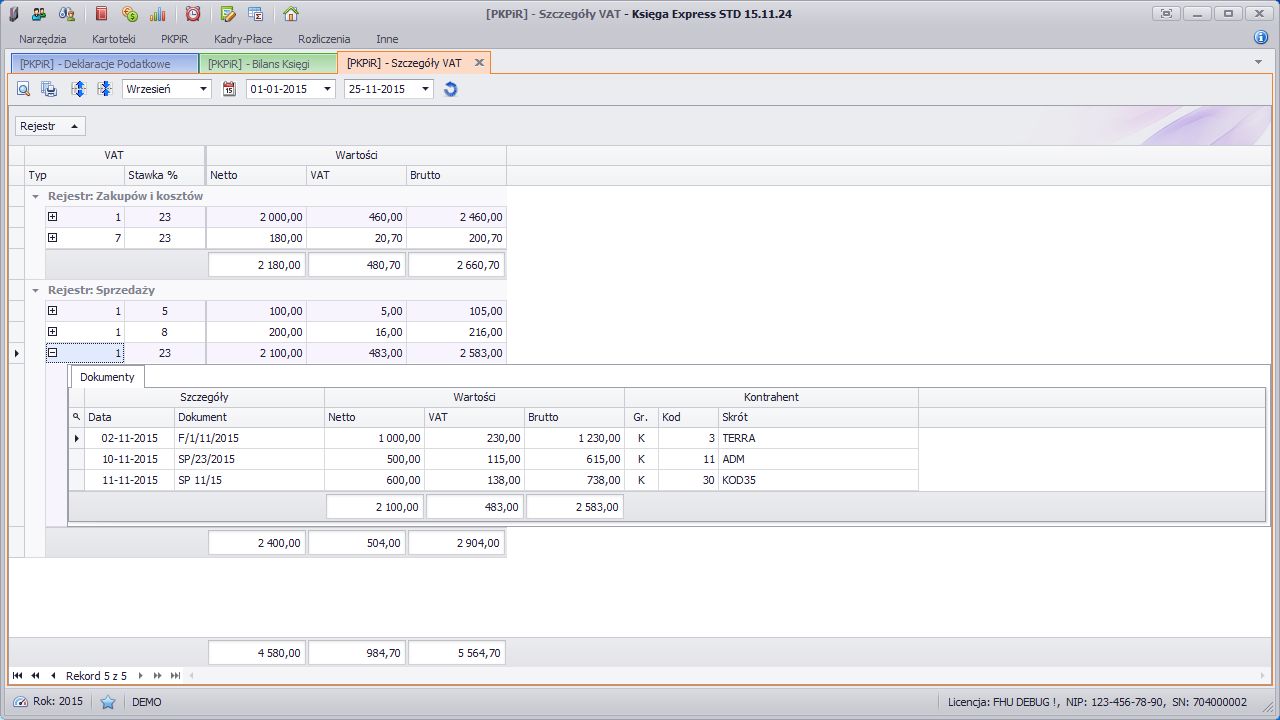Open the Kartoteki menu
Image resolution: width=1280 pixels, height=720 pixels.
114,39
